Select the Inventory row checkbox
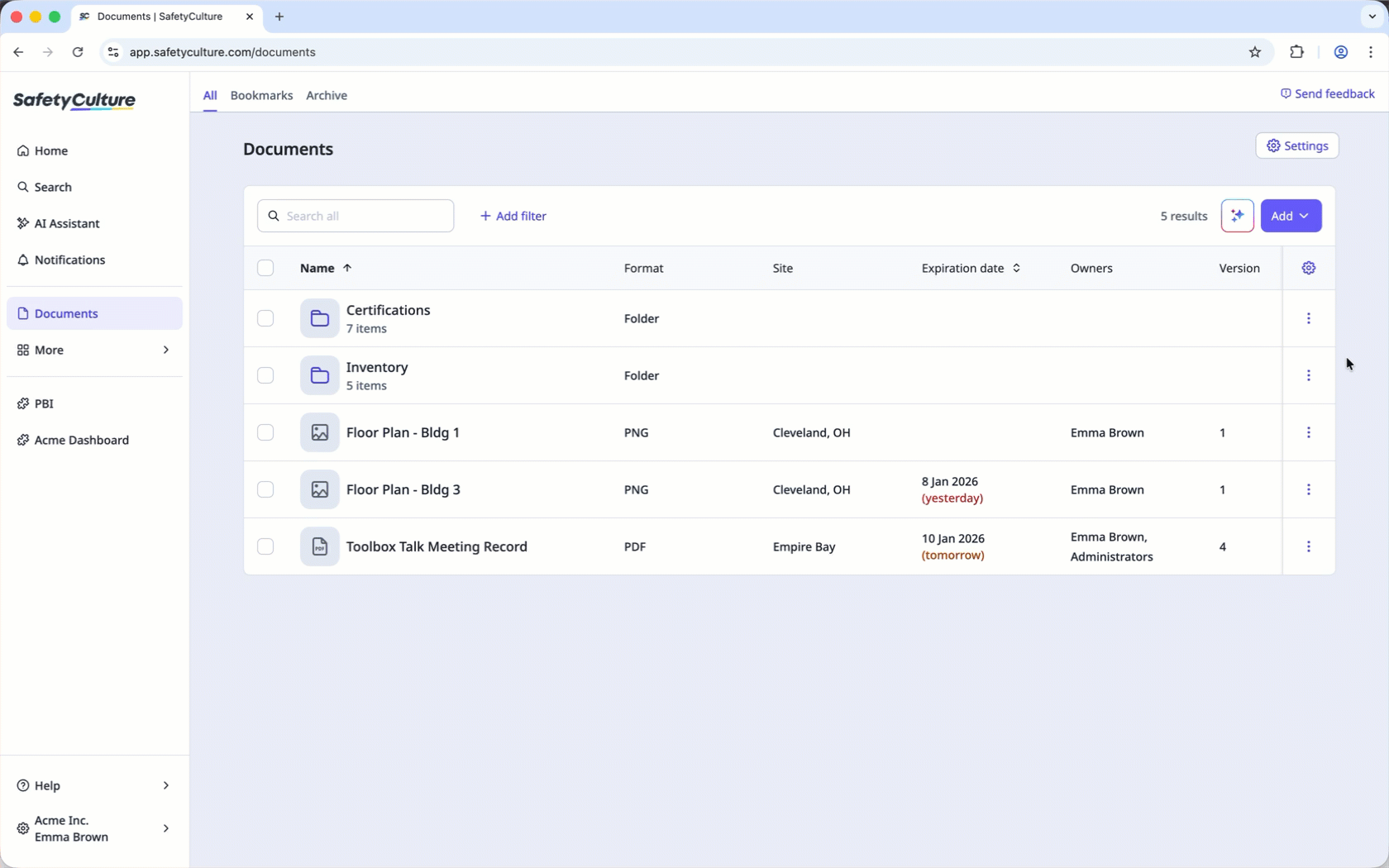The image size is (1389, 868). pos(265,375)
